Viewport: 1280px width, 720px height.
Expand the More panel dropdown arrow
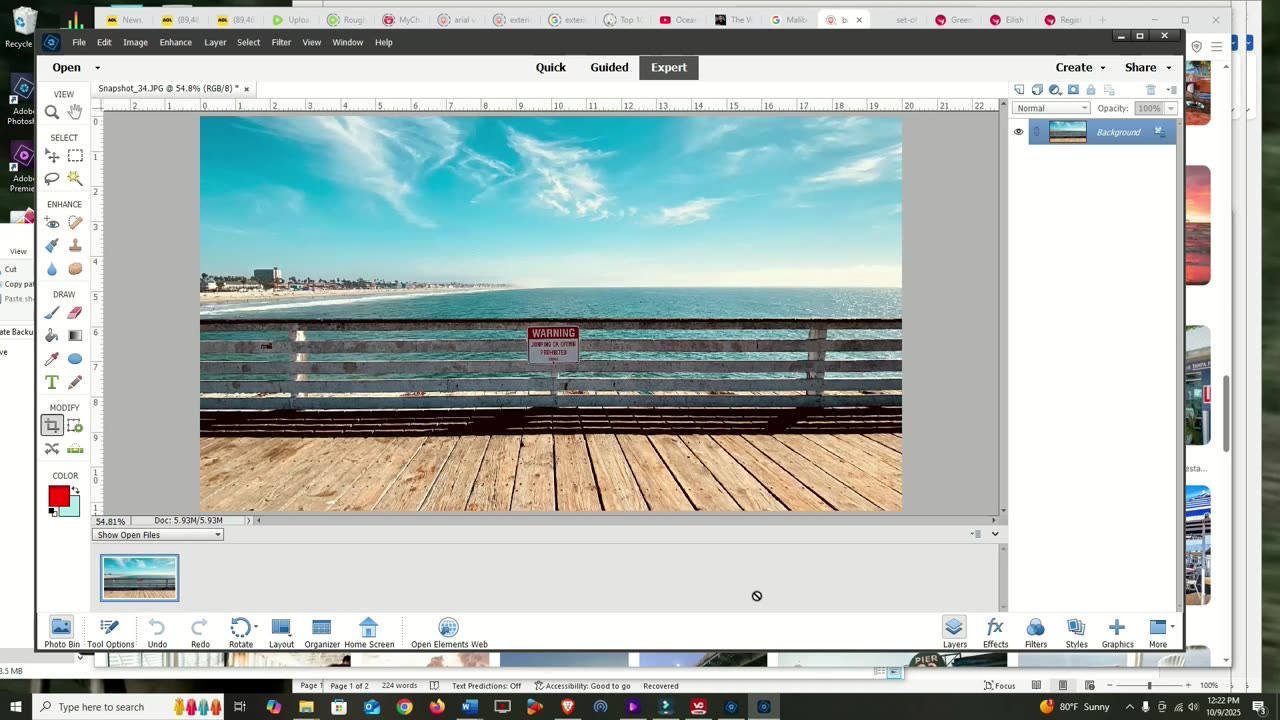click(x=1172, y=627)
